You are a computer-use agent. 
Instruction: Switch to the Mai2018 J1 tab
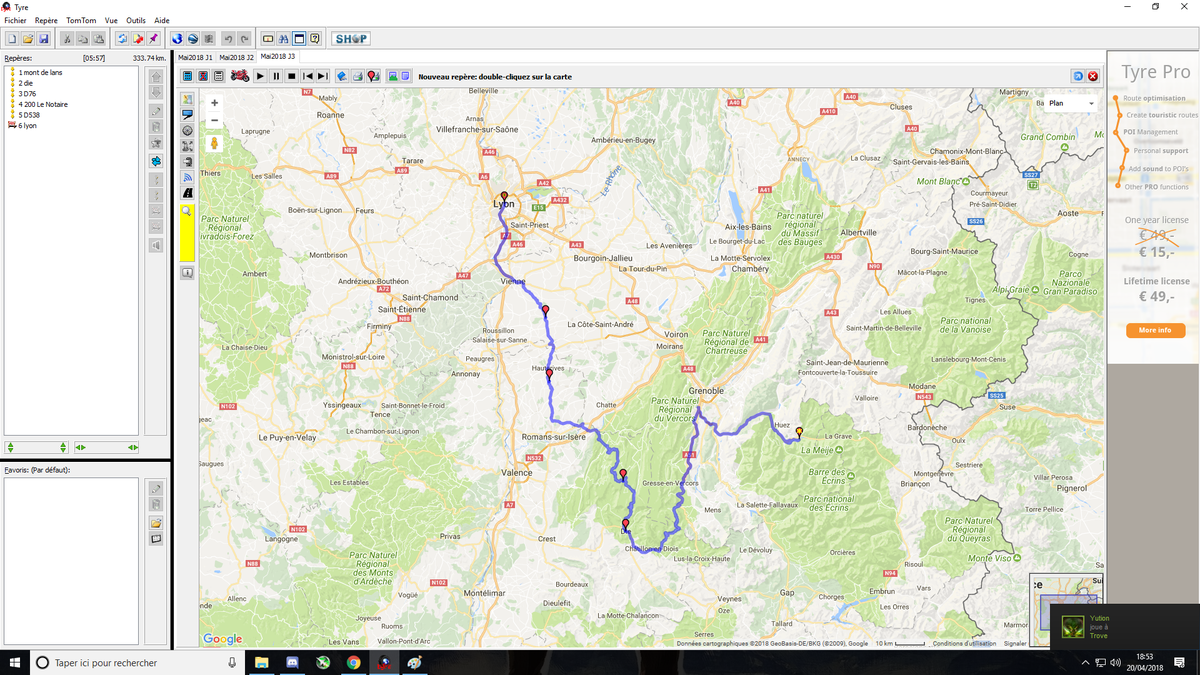pyautogui.click(x=195, y=57)
